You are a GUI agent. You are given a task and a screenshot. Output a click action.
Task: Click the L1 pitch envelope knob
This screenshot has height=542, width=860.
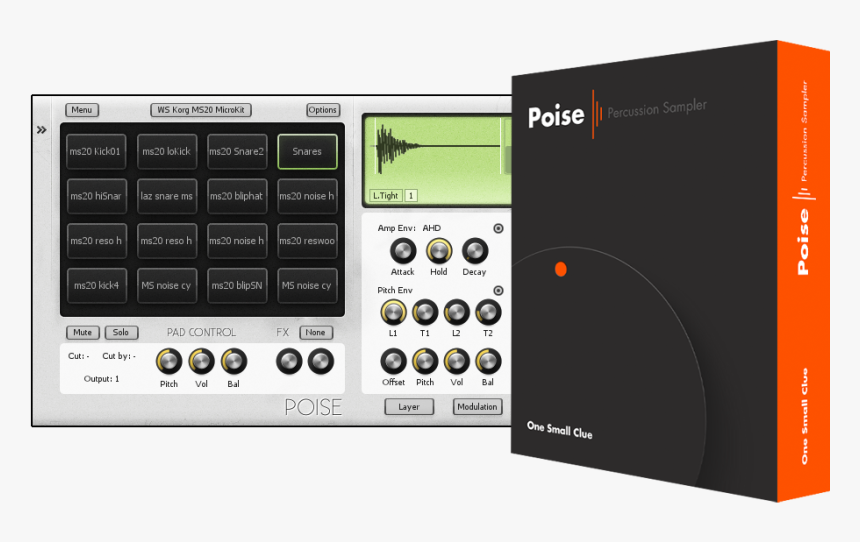click(394, 311)
